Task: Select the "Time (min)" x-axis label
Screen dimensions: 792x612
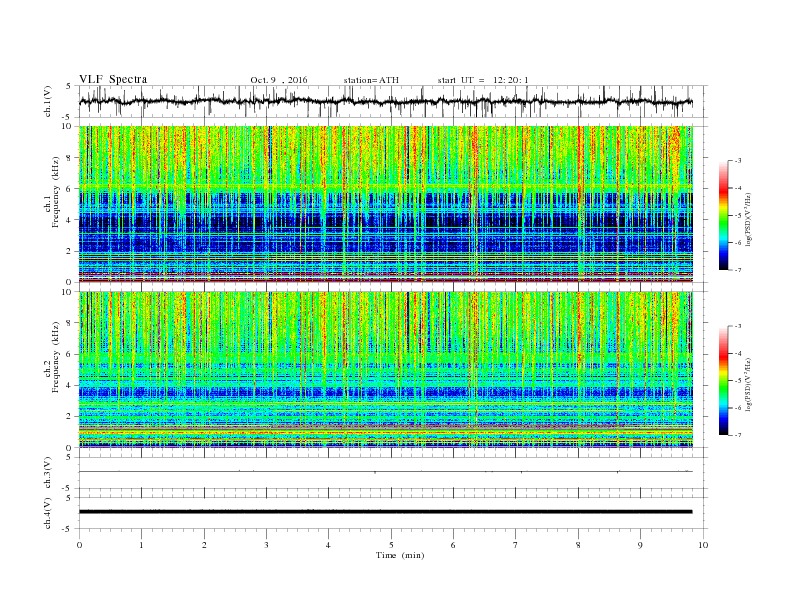Action: click(400, 555)
